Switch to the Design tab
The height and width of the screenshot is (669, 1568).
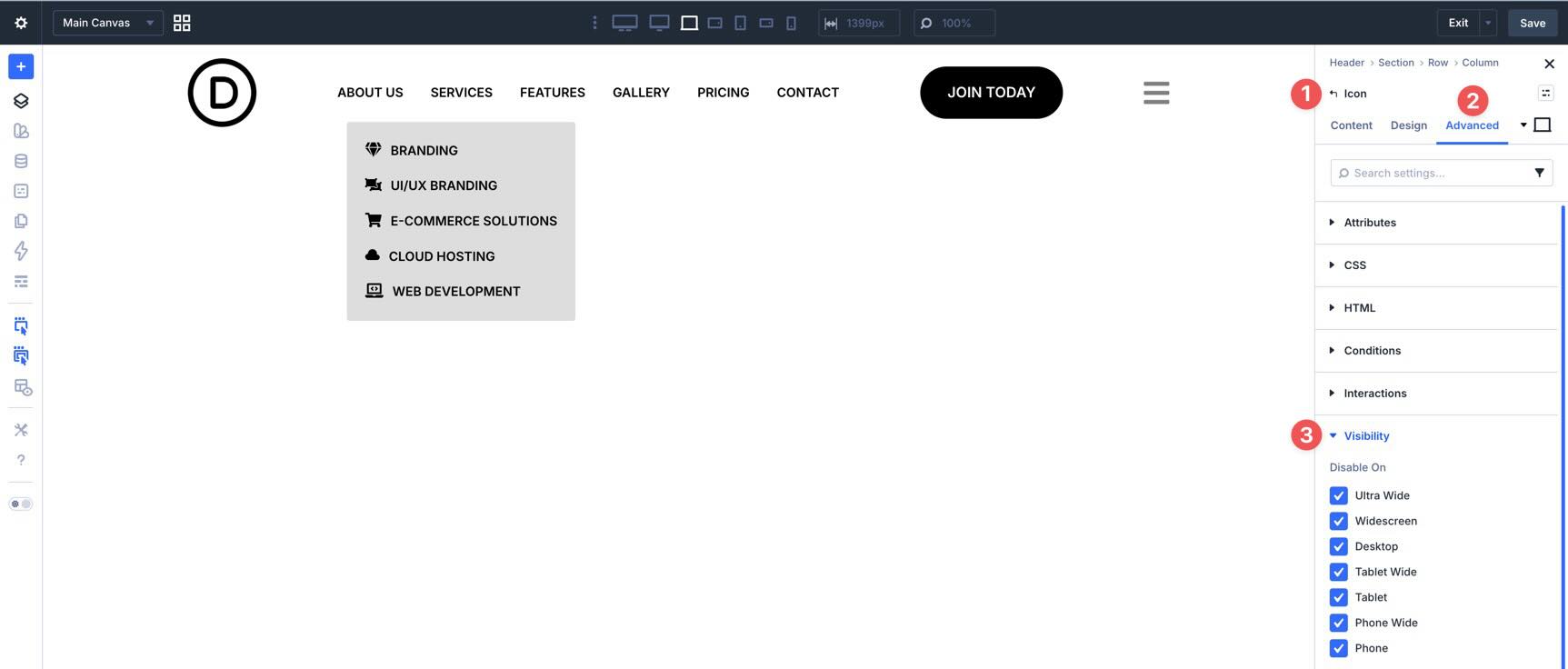(x=1409, y=125)
